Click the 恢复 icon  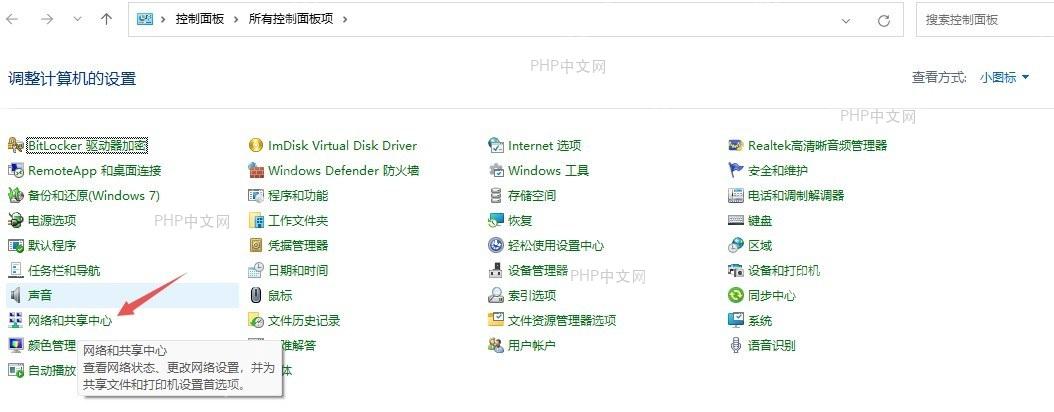pyautogui.click(x=496, y=220)
